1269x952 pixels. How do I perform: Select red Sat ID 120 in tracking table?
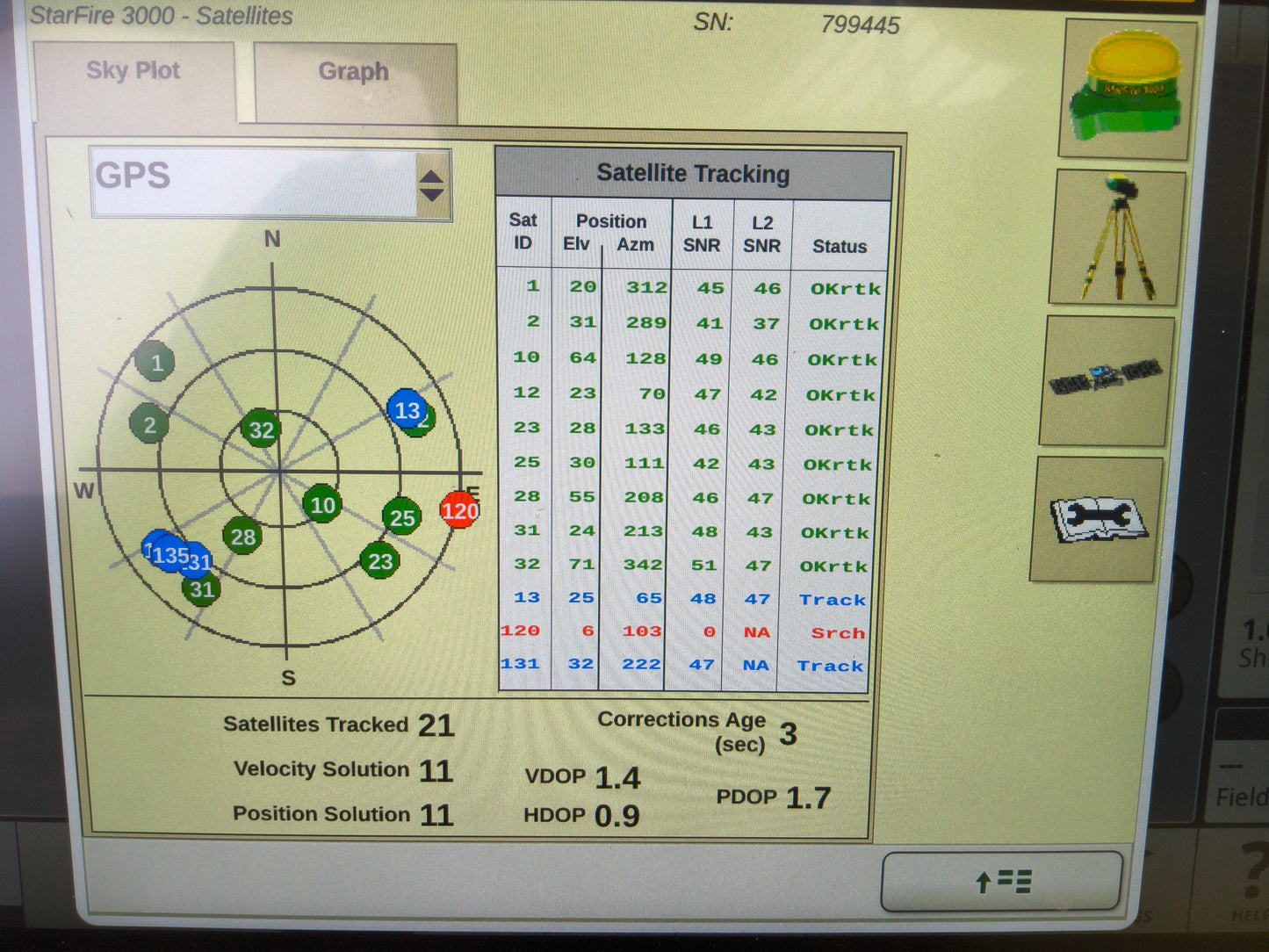pos(520,631)
